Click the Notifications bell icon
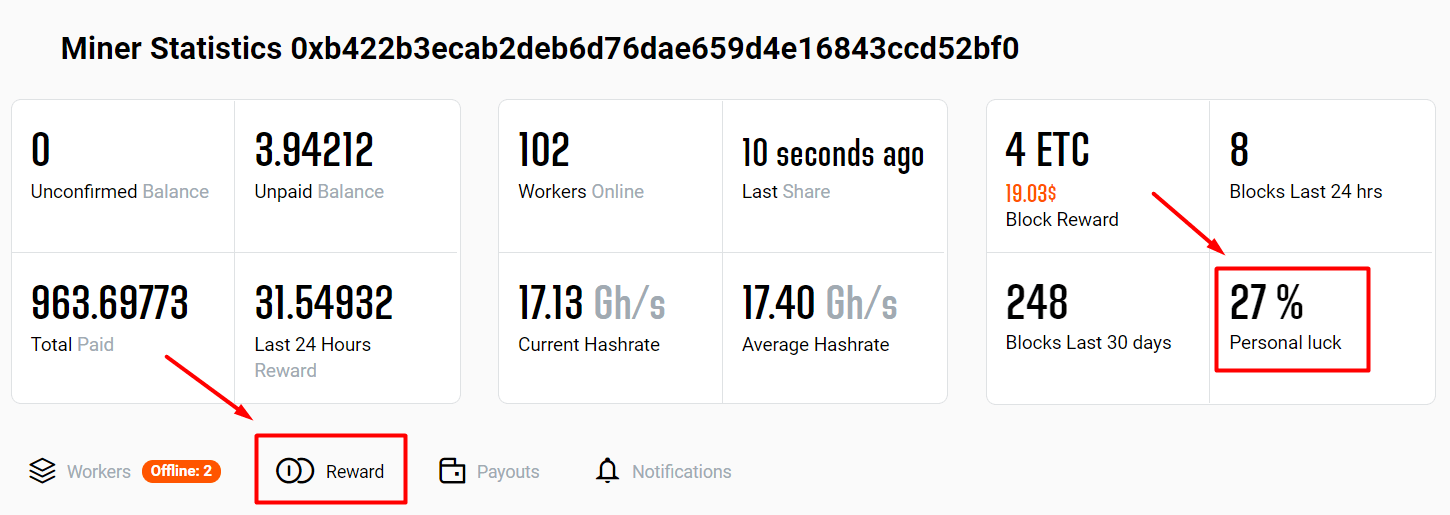The height and width of the screenshot is (515, 1450). pyautogui.click(x=607, y=471)
